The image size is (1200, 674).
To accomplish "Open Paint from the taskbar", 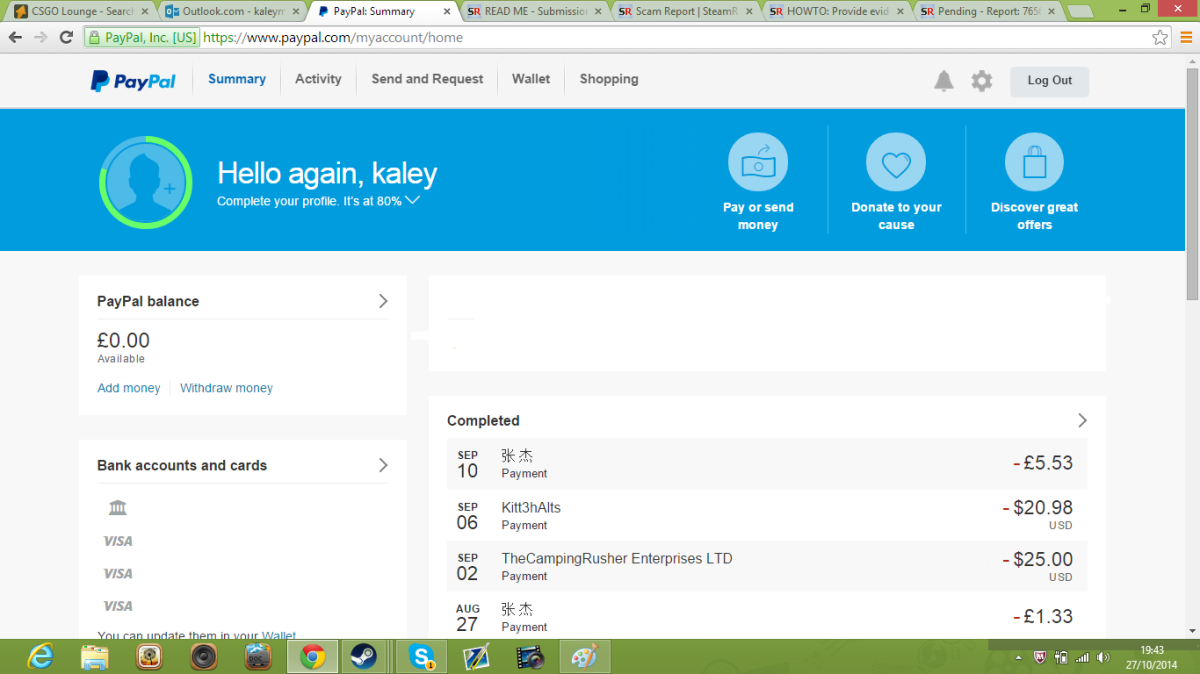I will click(583, 657).
